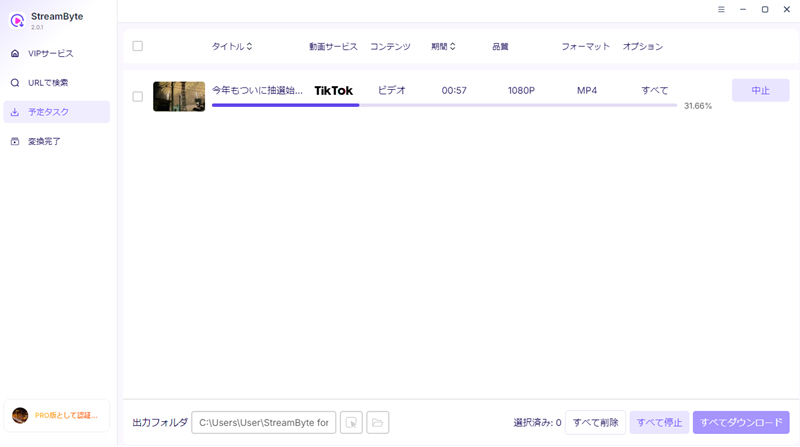
Task: Open the hamburger menu in title bar
Action: pos(721,9)
